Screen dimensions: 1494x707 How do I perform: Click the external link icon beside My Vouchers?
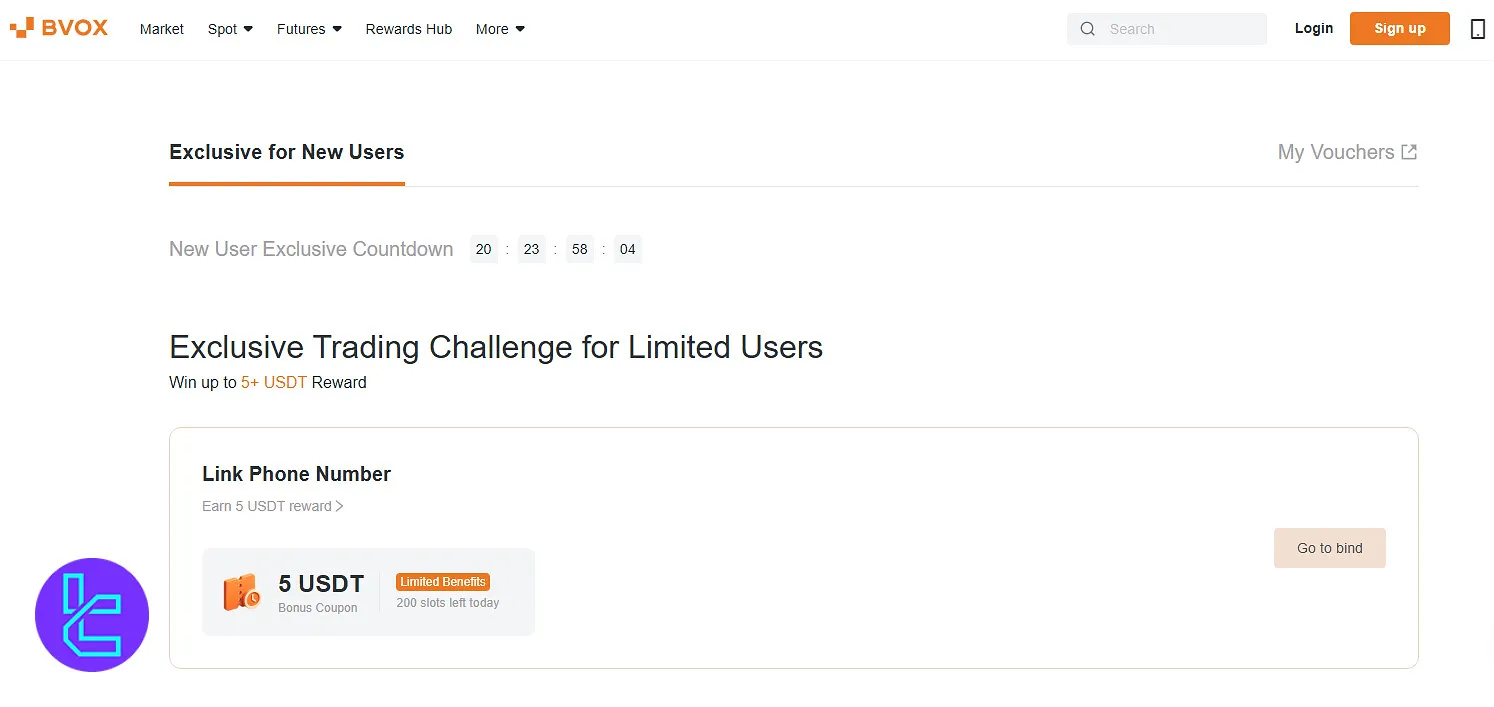[x=1408, y=152]
